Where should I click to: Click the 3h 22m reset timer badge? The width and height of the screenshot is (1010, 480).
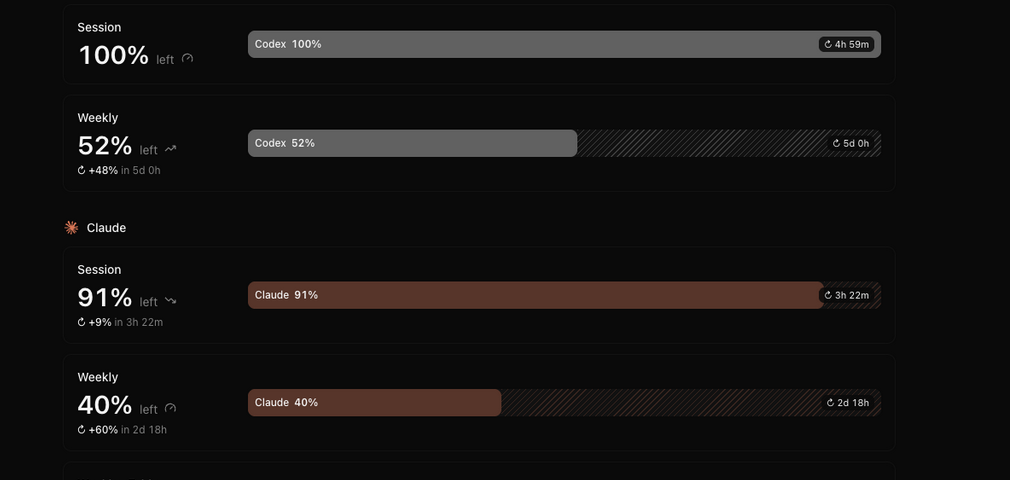pyautogui.click(x=846, y=295)
